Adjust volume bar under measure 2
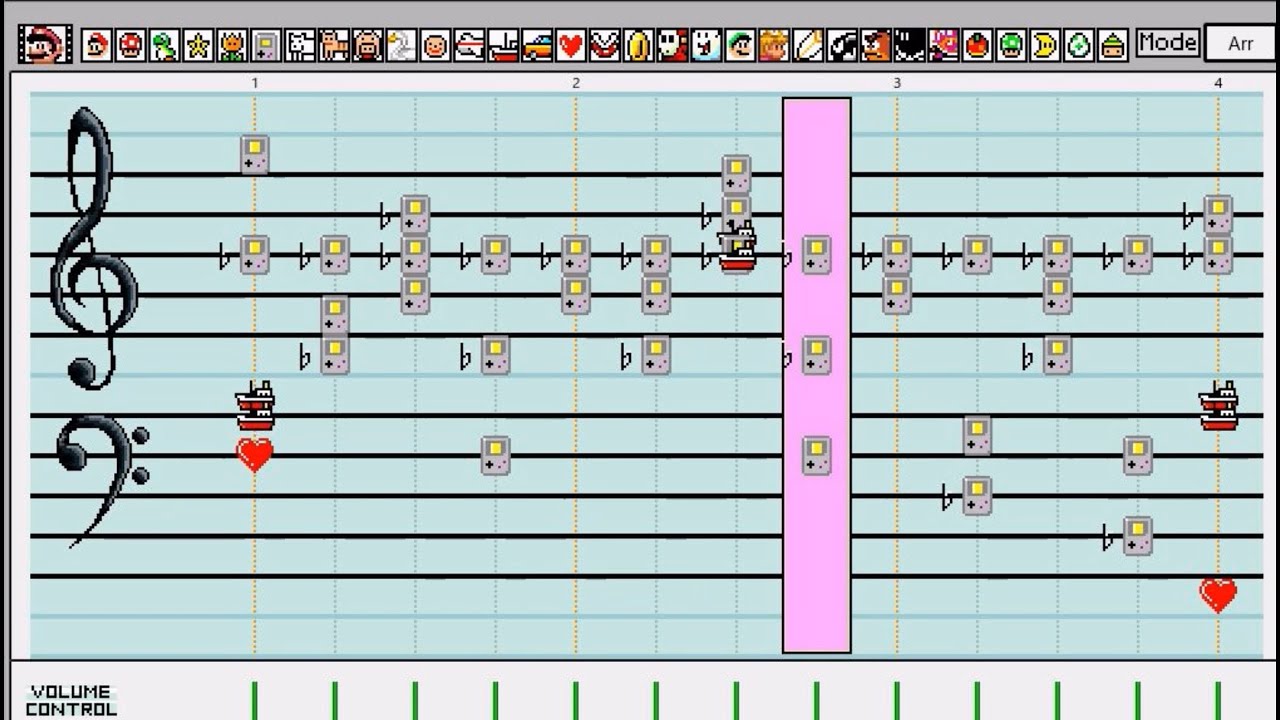Image resolution: width=1280 pixels, height=720 pixels. point(576,700)
